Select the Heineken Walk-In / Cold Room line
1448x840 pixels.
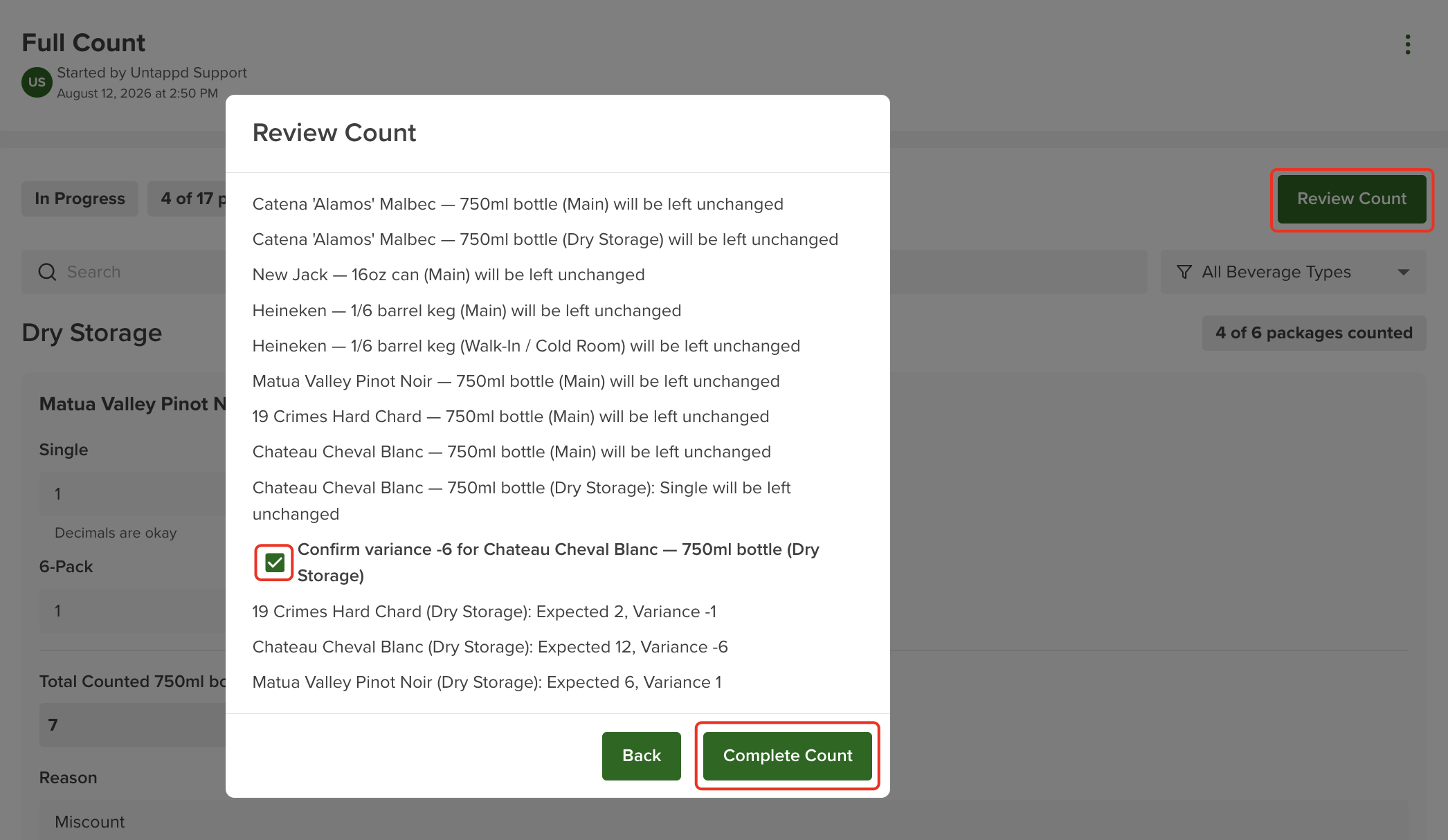coord(526,346)
